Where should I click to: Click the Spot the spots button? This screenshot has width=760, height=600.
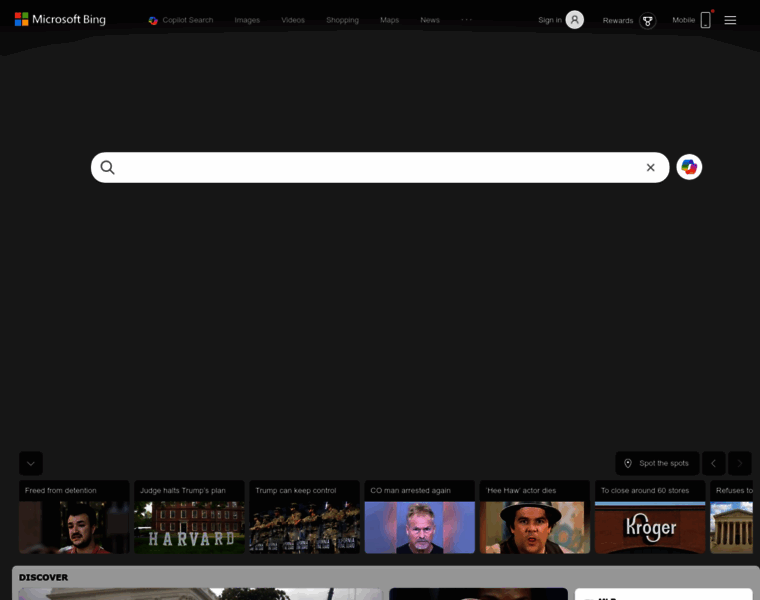[657, 463]
